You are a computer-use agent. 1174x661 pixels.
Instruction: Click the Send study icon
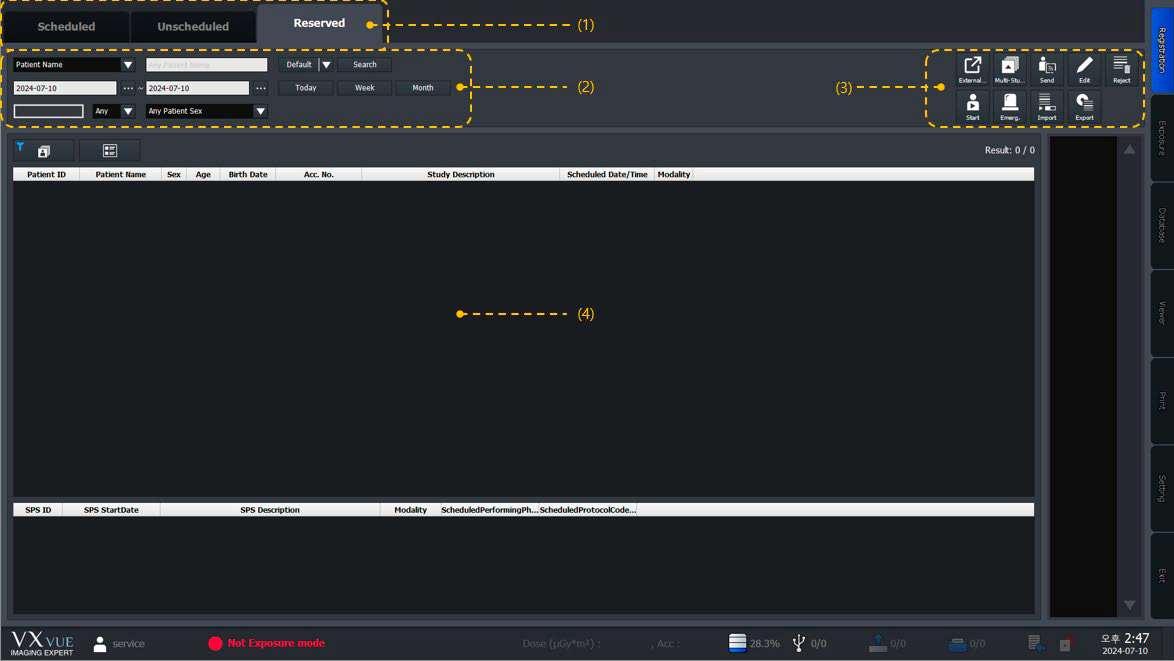1047,68
